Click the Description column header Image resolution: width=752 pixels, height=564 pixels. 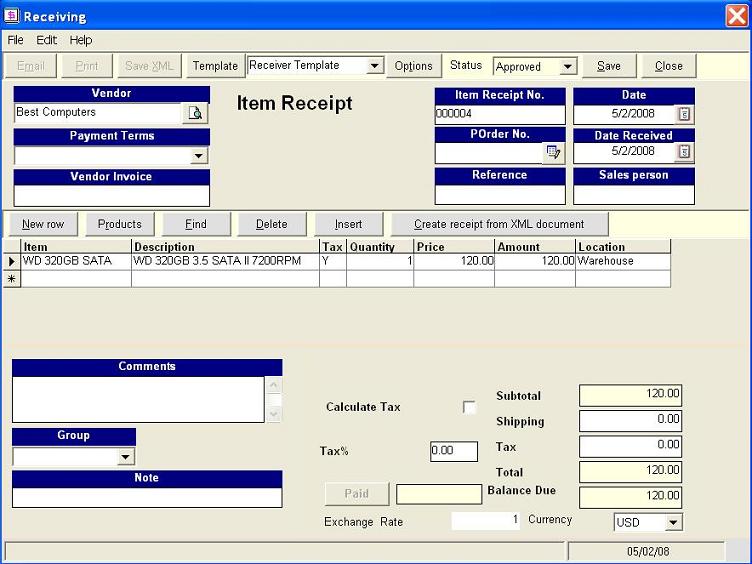(225, 247)
